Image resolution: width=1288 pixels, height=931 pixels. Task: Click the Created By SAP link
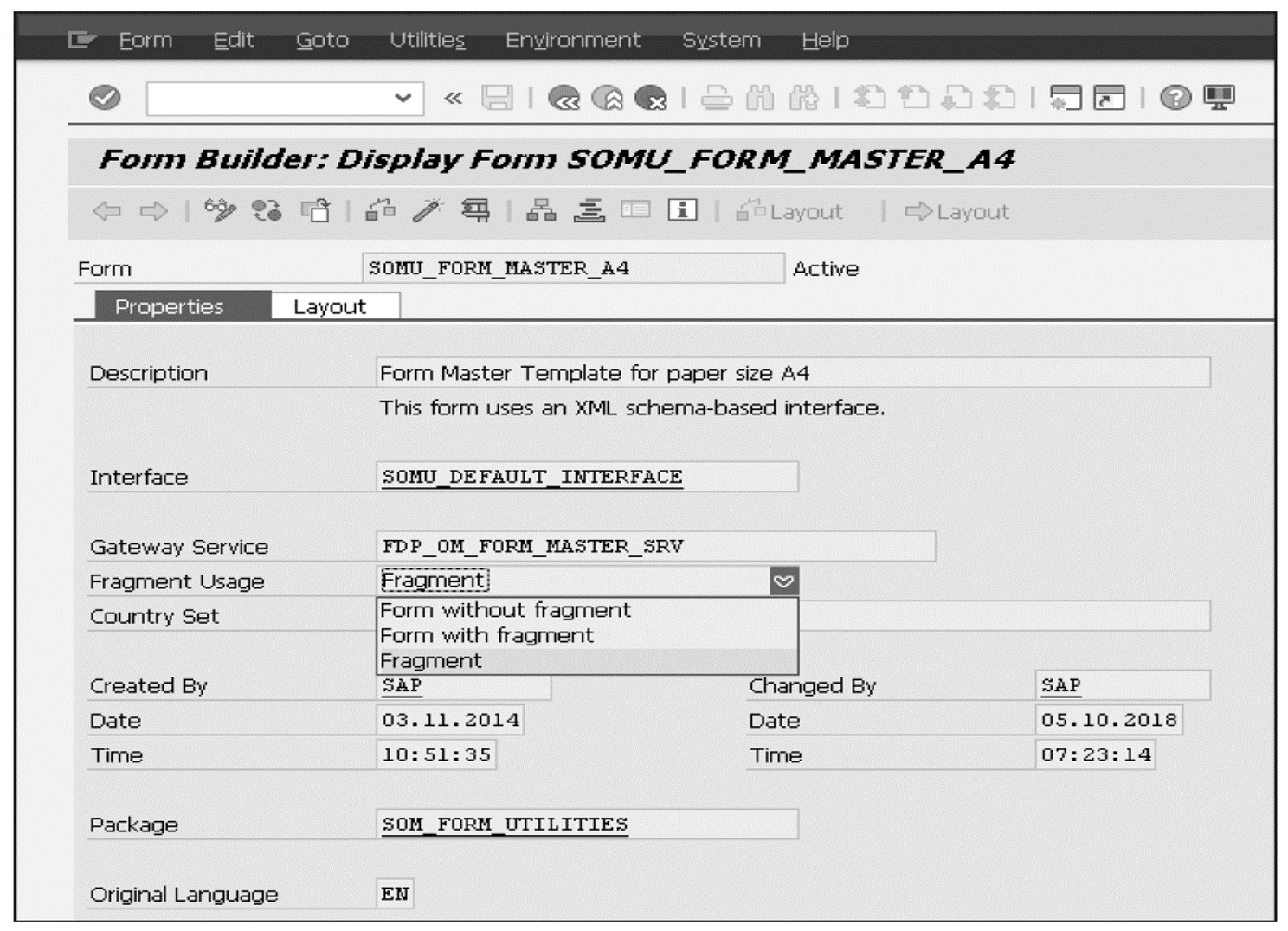[x=402, y=685]
